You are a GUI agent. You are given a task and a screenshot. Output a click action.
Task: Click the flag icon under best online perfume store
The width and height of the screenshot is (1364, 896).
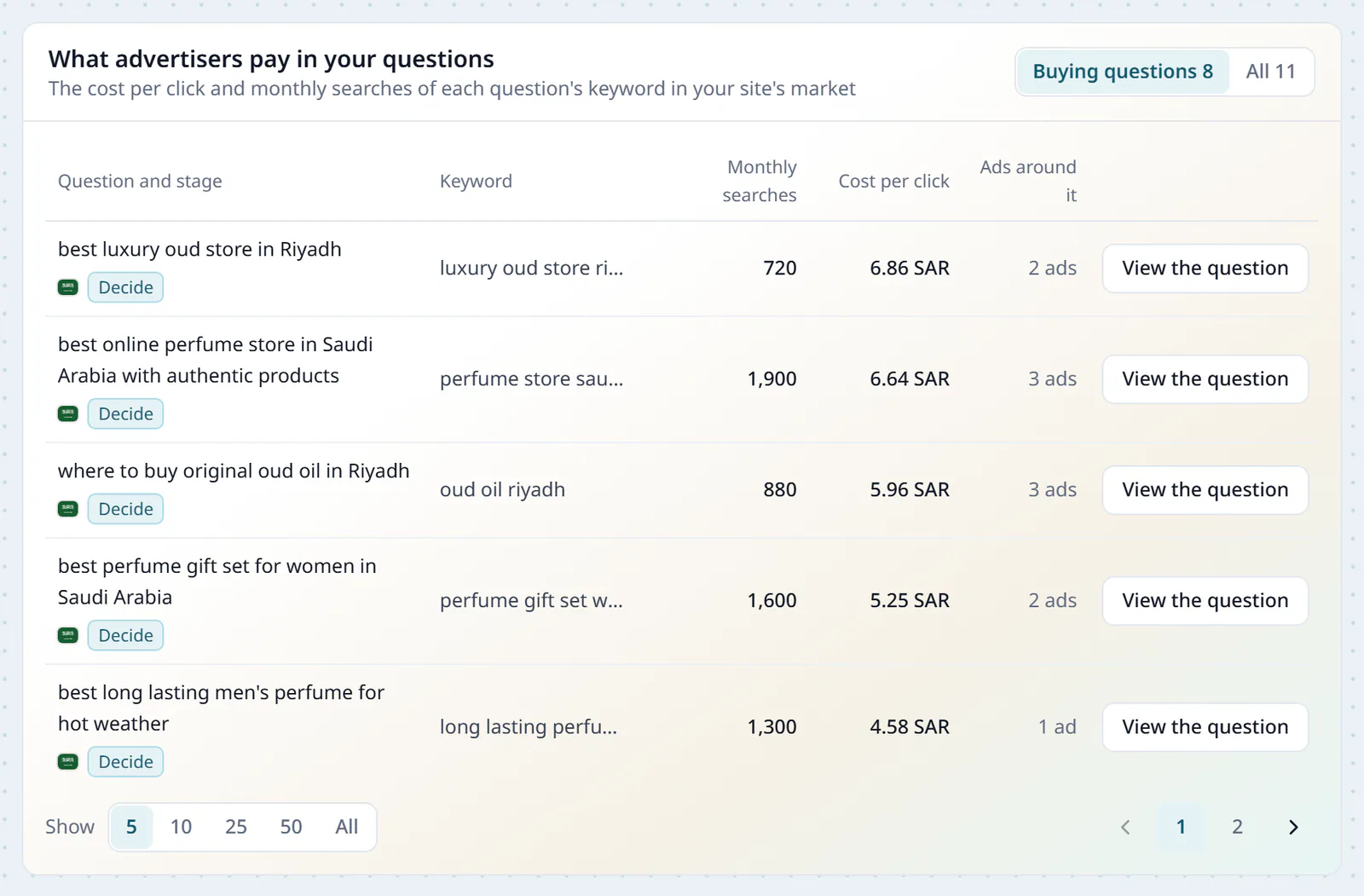click(68, 413)
